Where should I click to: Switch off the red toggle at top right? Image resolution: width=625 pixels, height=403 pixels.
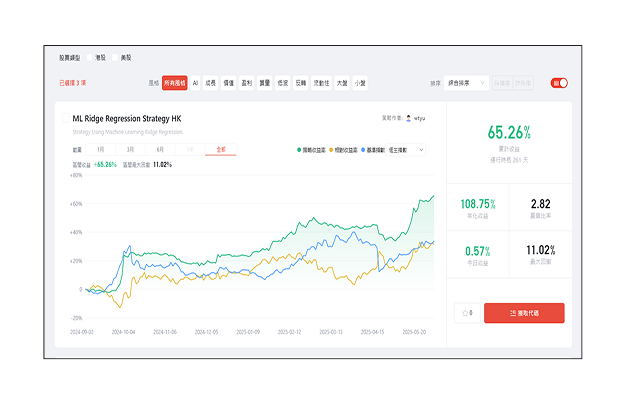click(560, 83)
